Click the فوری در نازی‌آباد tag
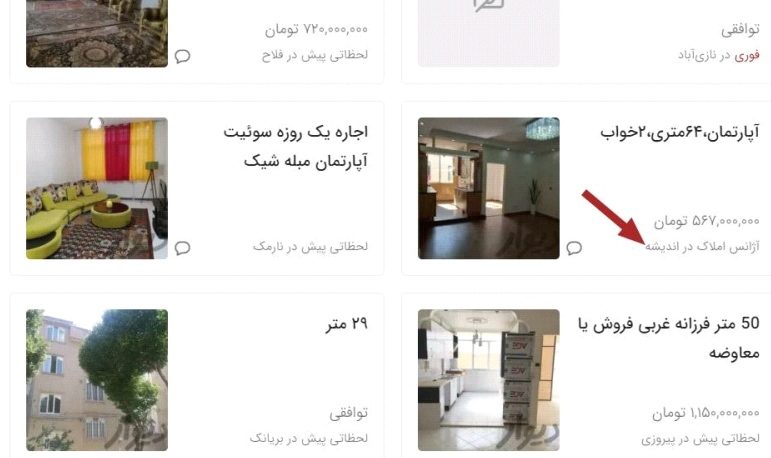The height and width of the screenshot is (458, 771). point(719,56)
